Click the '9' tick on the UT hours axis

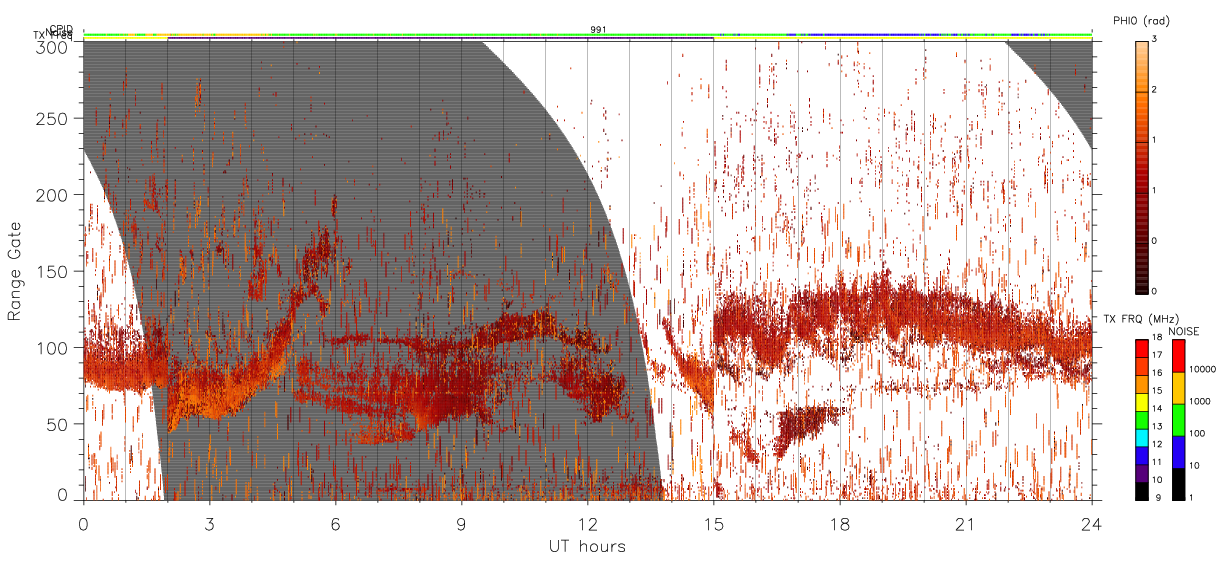(x=461, y=524)
